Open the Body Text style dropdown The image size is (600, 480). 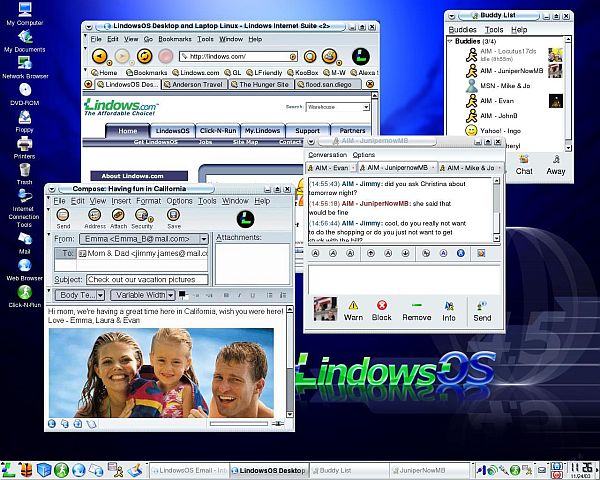point(100,295)
